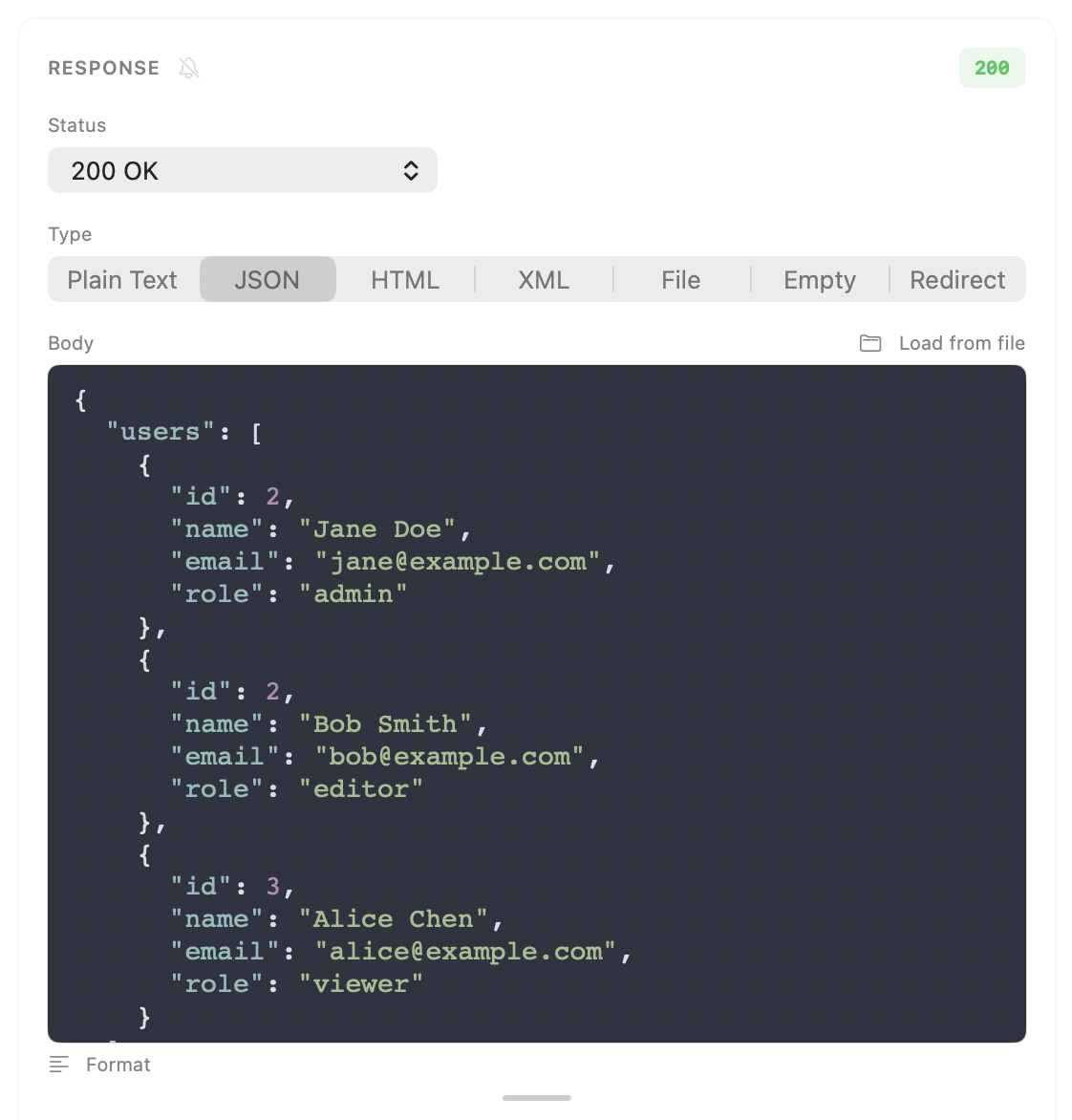Mute the response notification bell

[x=188, y=68]
